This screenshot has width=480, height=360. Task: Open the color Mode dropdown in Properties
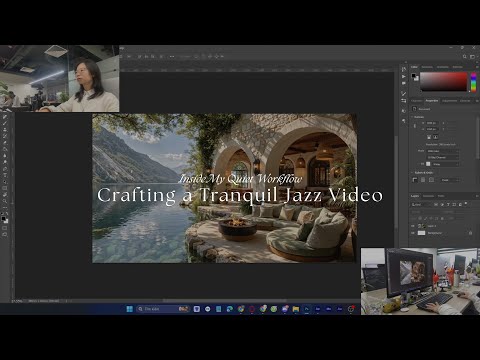[x=442, y=151]
